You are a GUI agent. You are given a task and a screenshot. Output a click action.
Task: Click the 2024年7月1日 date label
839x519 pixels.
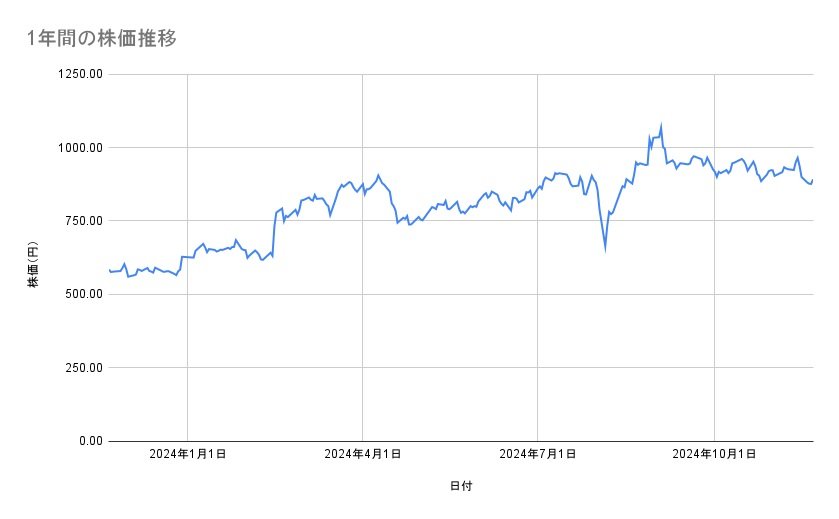(x=538, y=455)
